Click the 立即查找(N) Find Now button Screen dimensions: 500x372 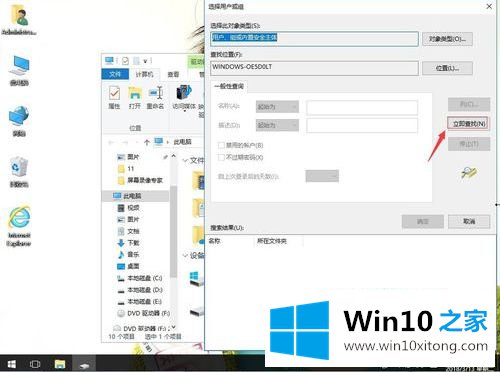tap(468, 124)
